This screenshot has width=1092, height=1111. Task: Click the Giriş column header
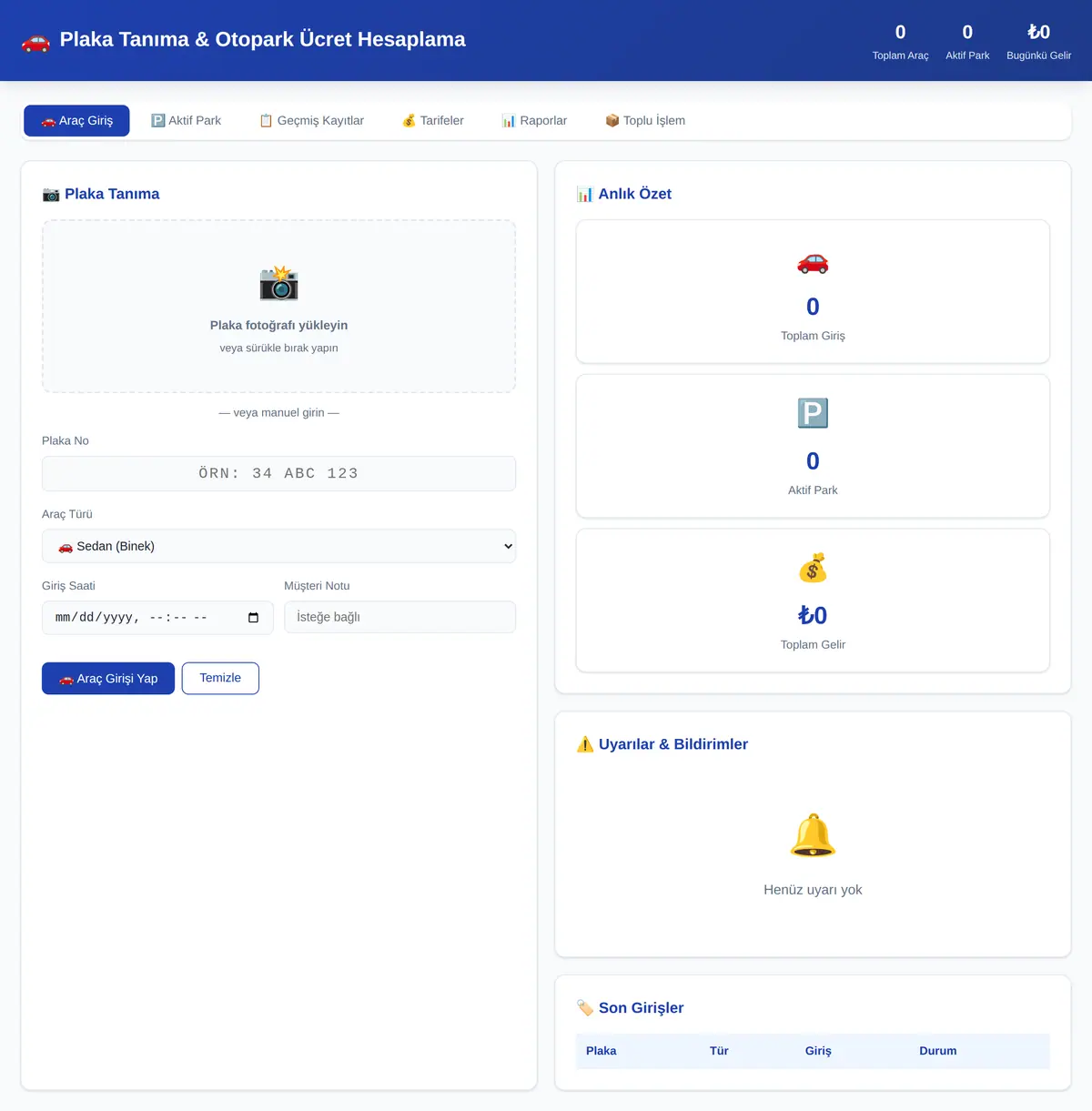[x=818, y=1051]
